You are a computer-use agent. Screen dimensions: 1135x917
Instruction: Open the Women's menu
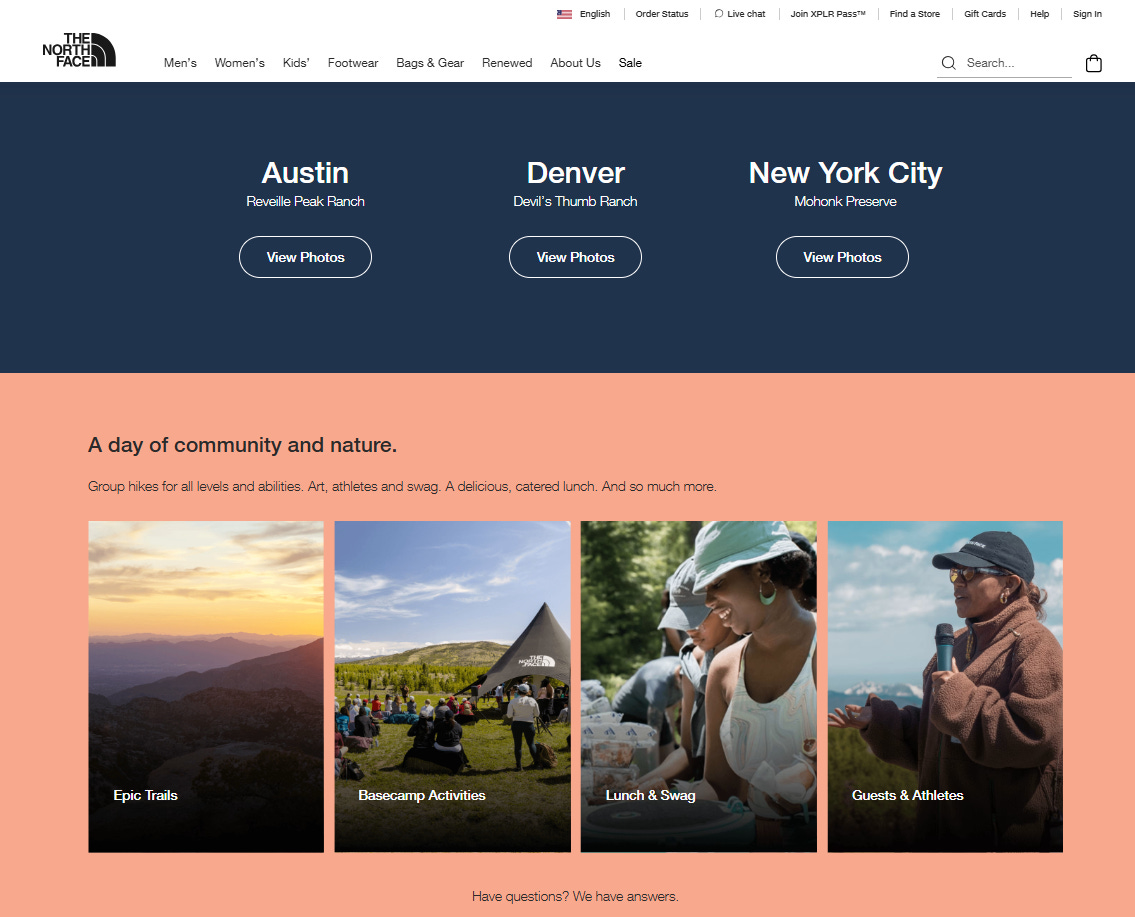(x=240, y=63)
